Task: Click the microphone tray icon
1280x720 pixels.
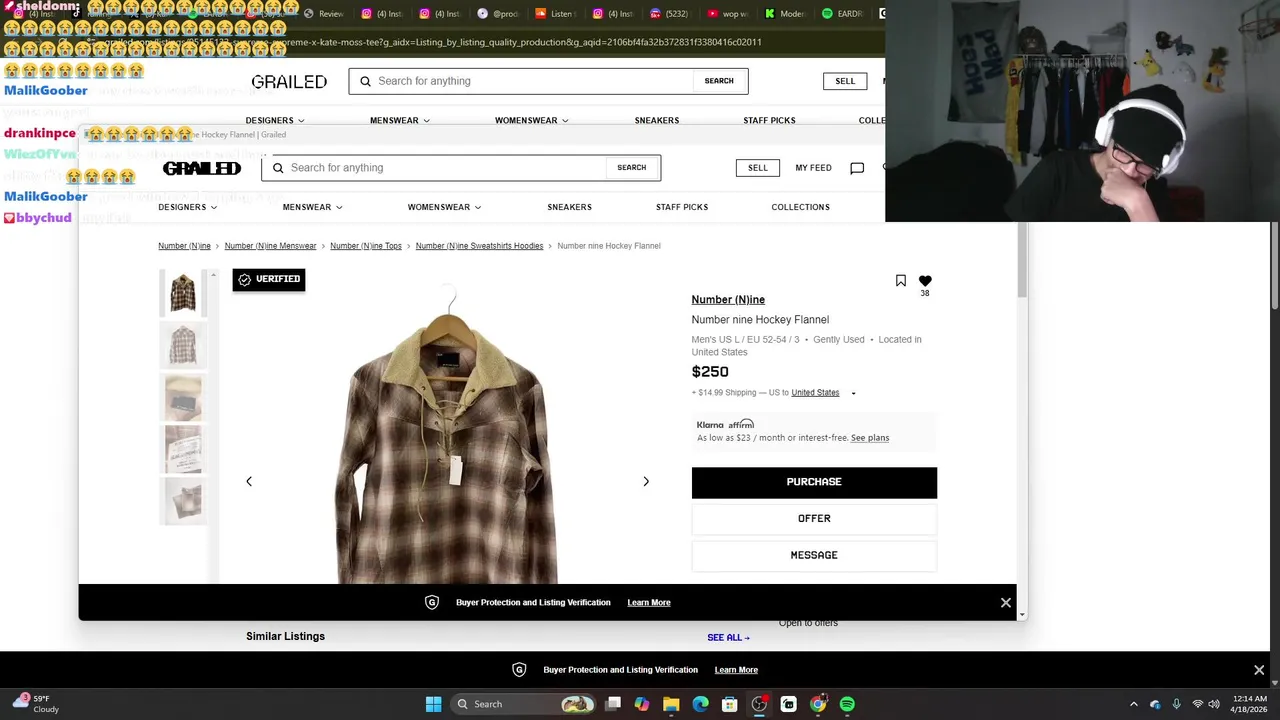Action: (1176, 704)
